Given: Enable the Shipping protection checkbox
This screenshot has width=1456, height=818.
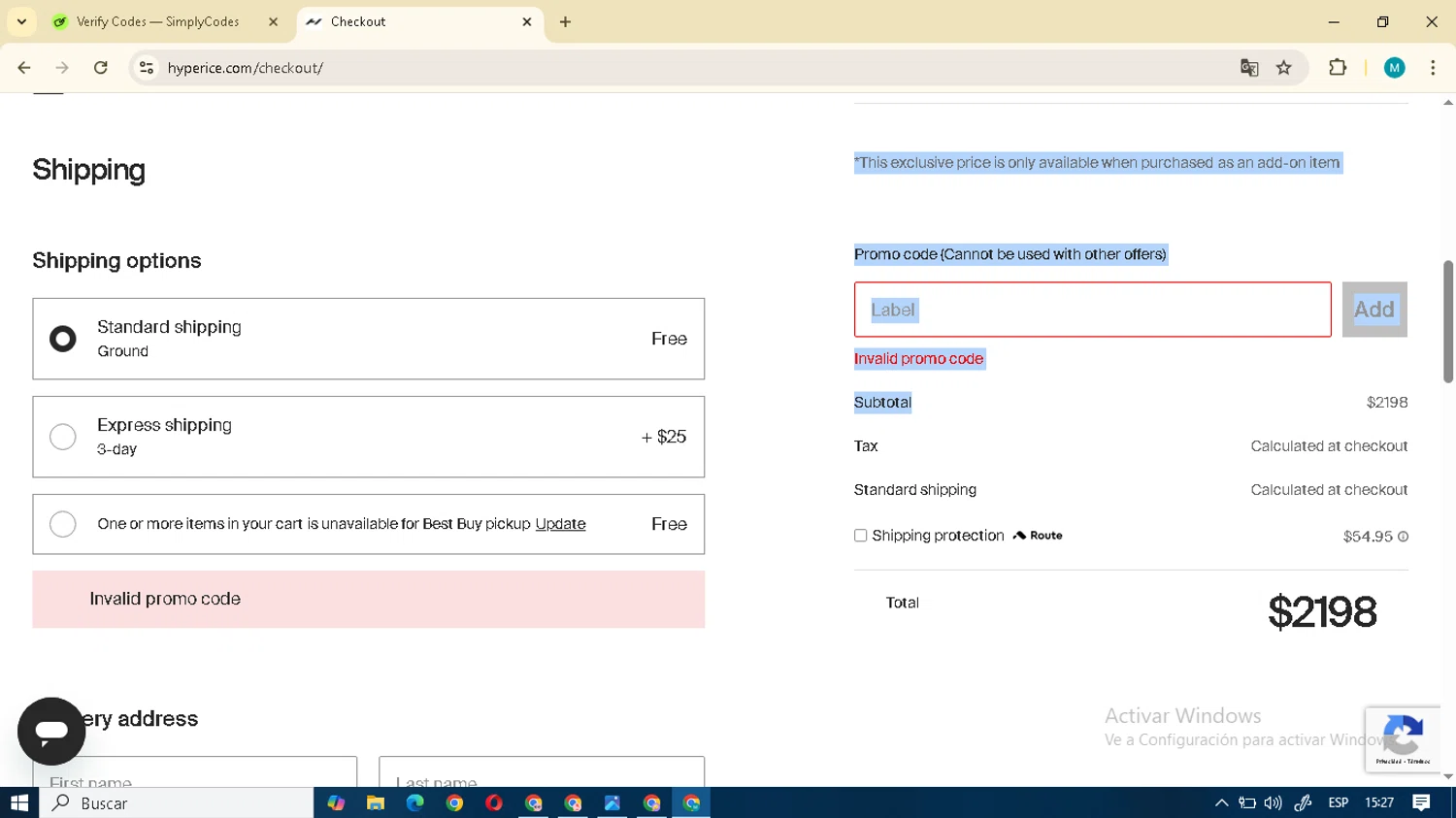Looking at the screenshot, I should click(x=860, y=536).
